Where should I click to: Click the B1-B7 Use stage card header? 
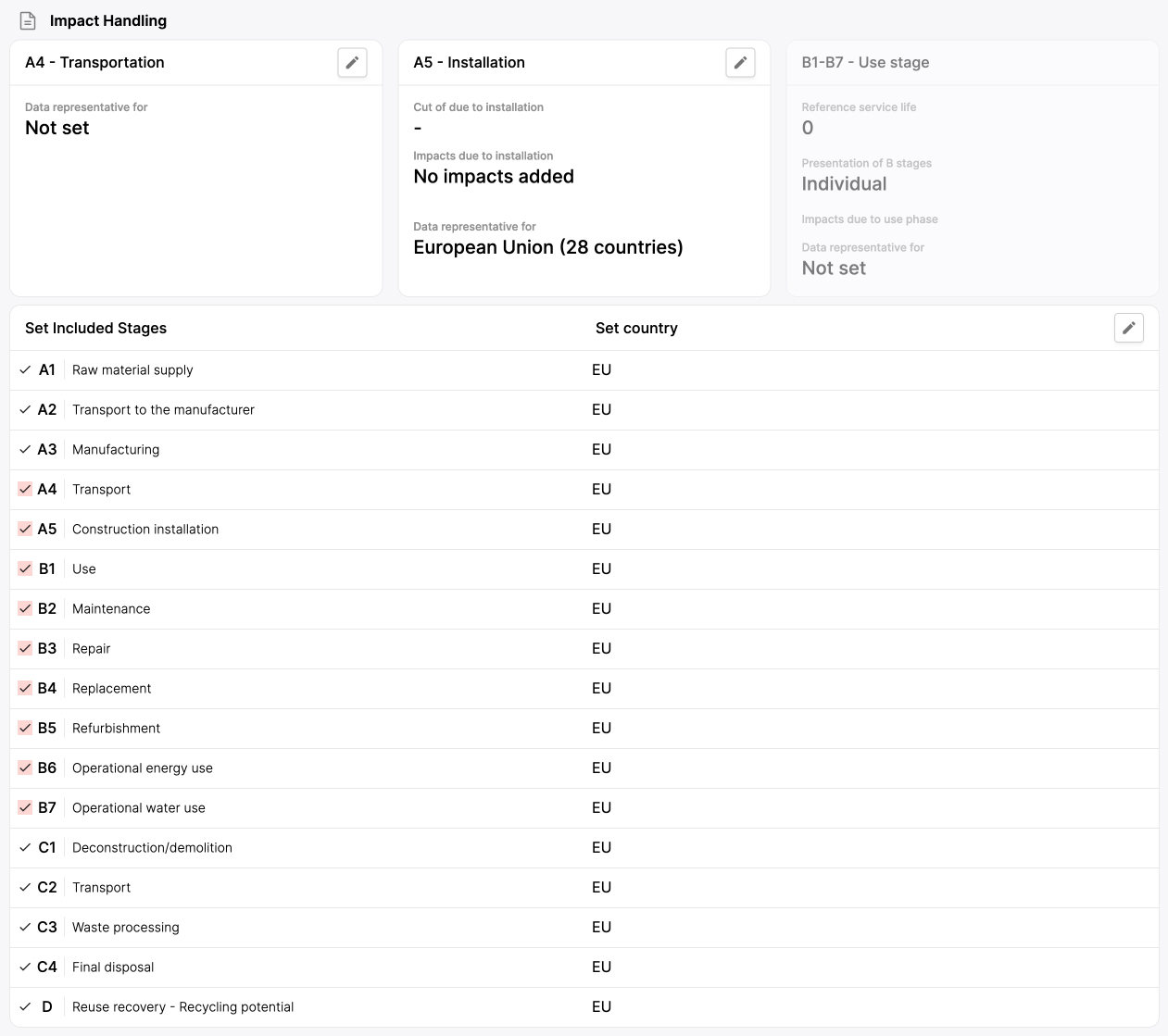(x=865, y=63)
